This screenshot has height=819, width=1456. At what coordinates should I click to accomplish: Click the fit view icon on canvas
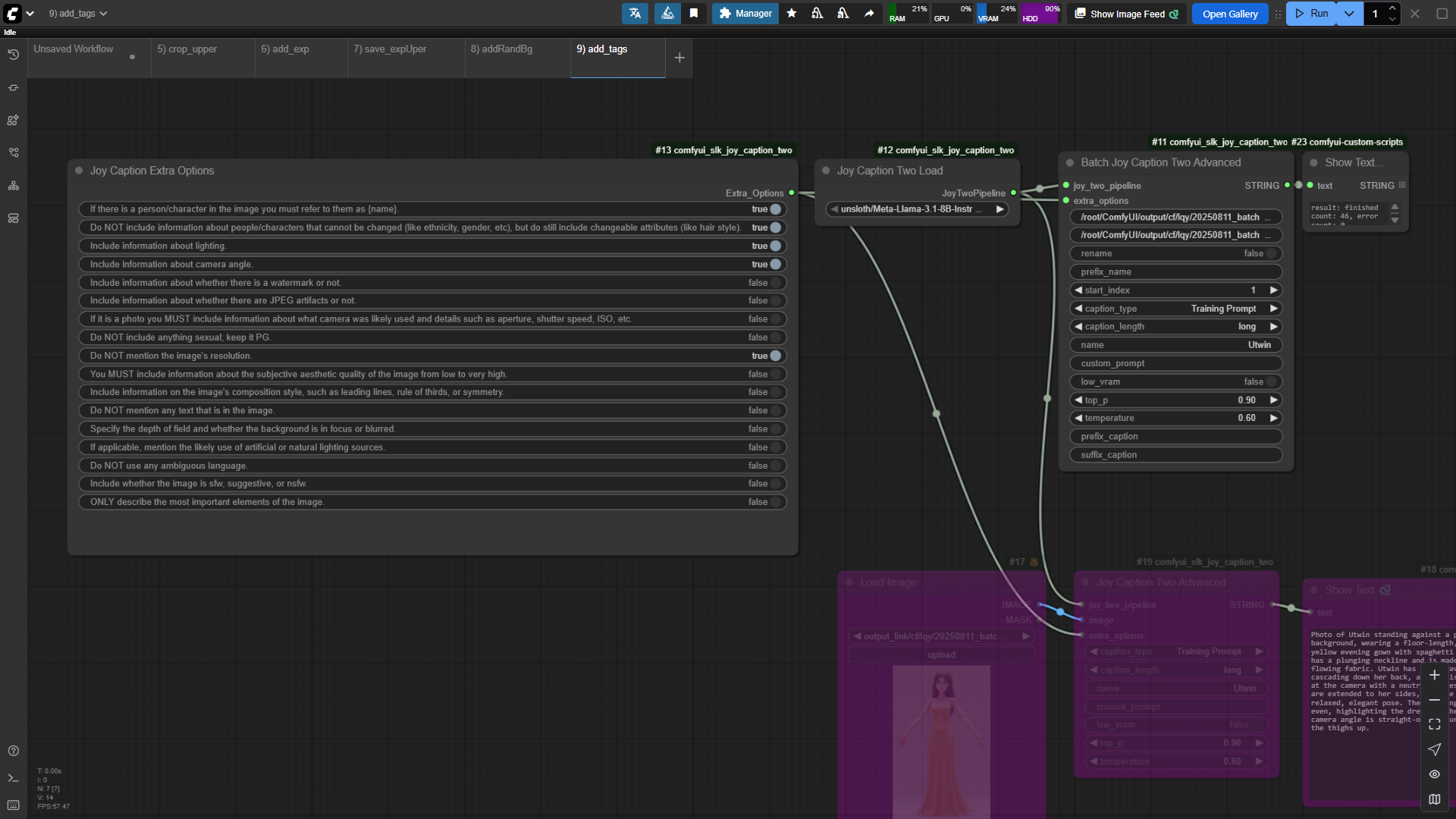[1434, 724]
